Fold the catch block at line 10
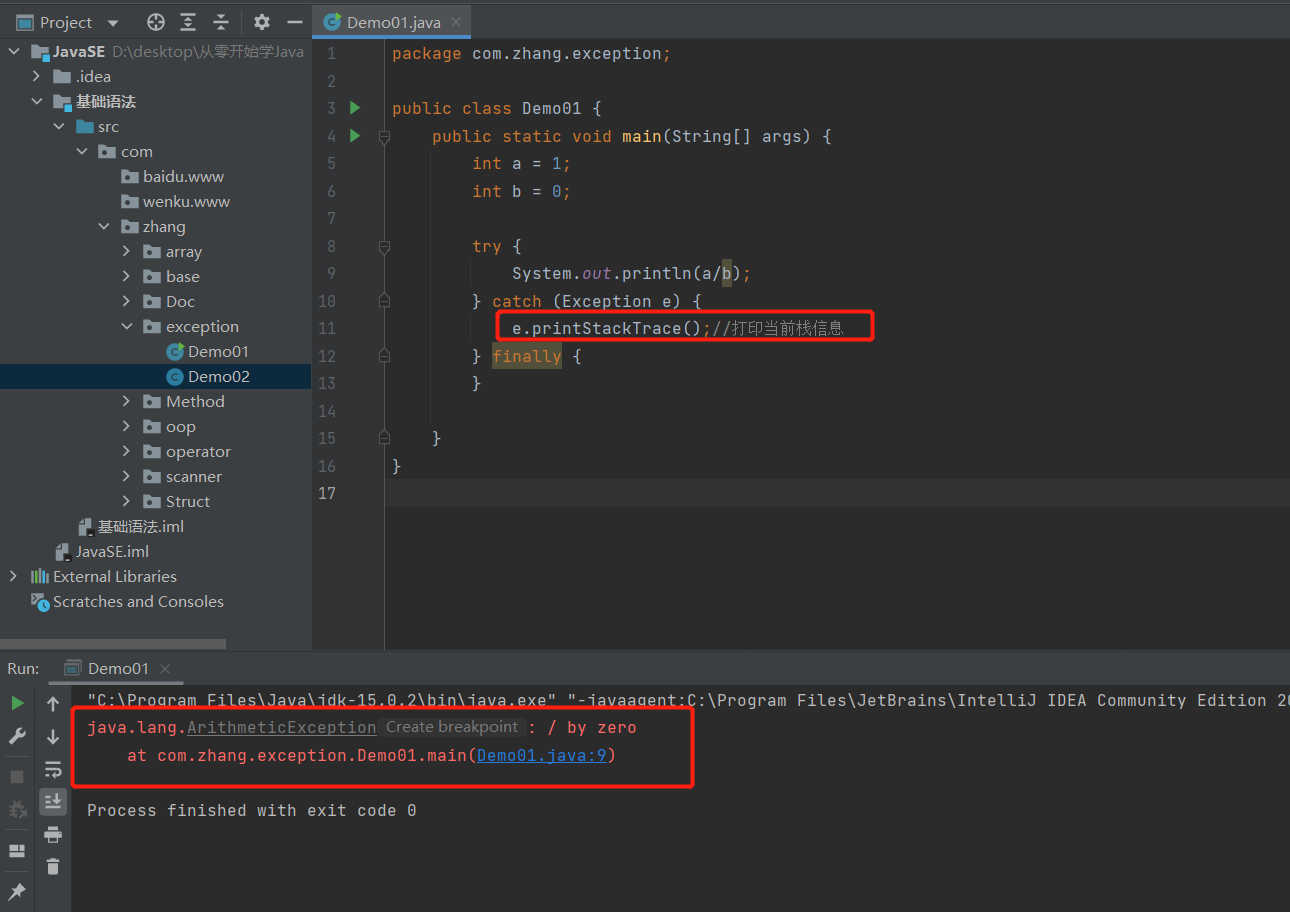This screenshot has height=912, width=1290. (x=384, y=301)
